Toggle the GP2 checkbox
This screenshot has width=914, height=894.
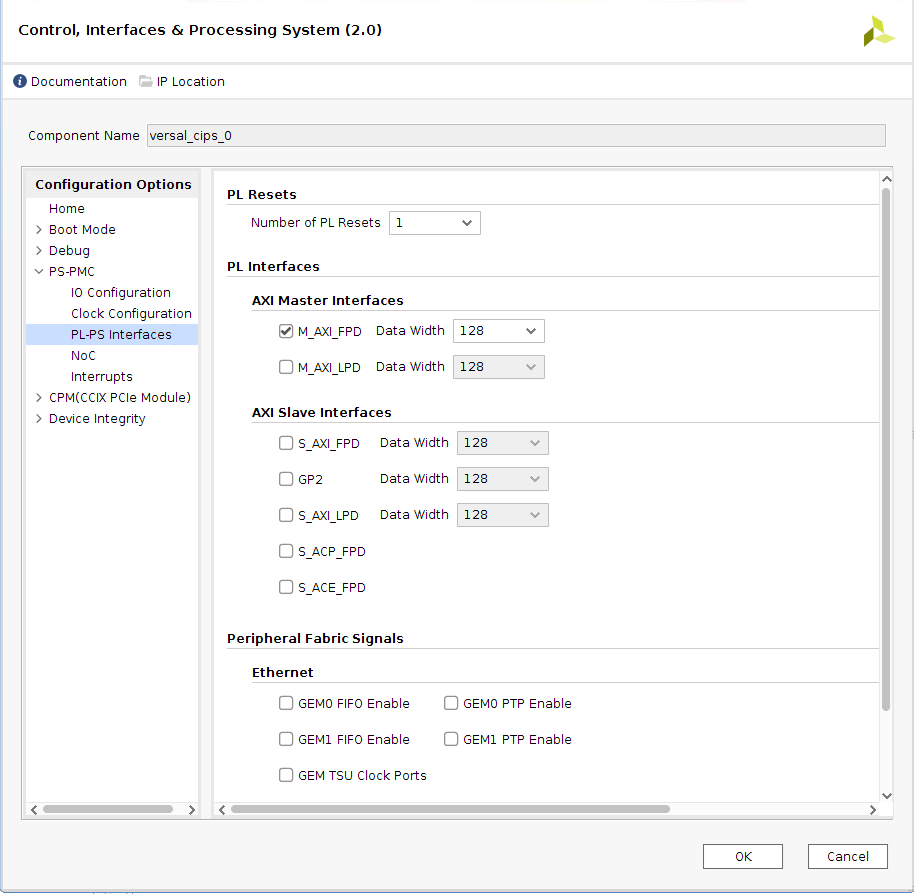point(286,479)
